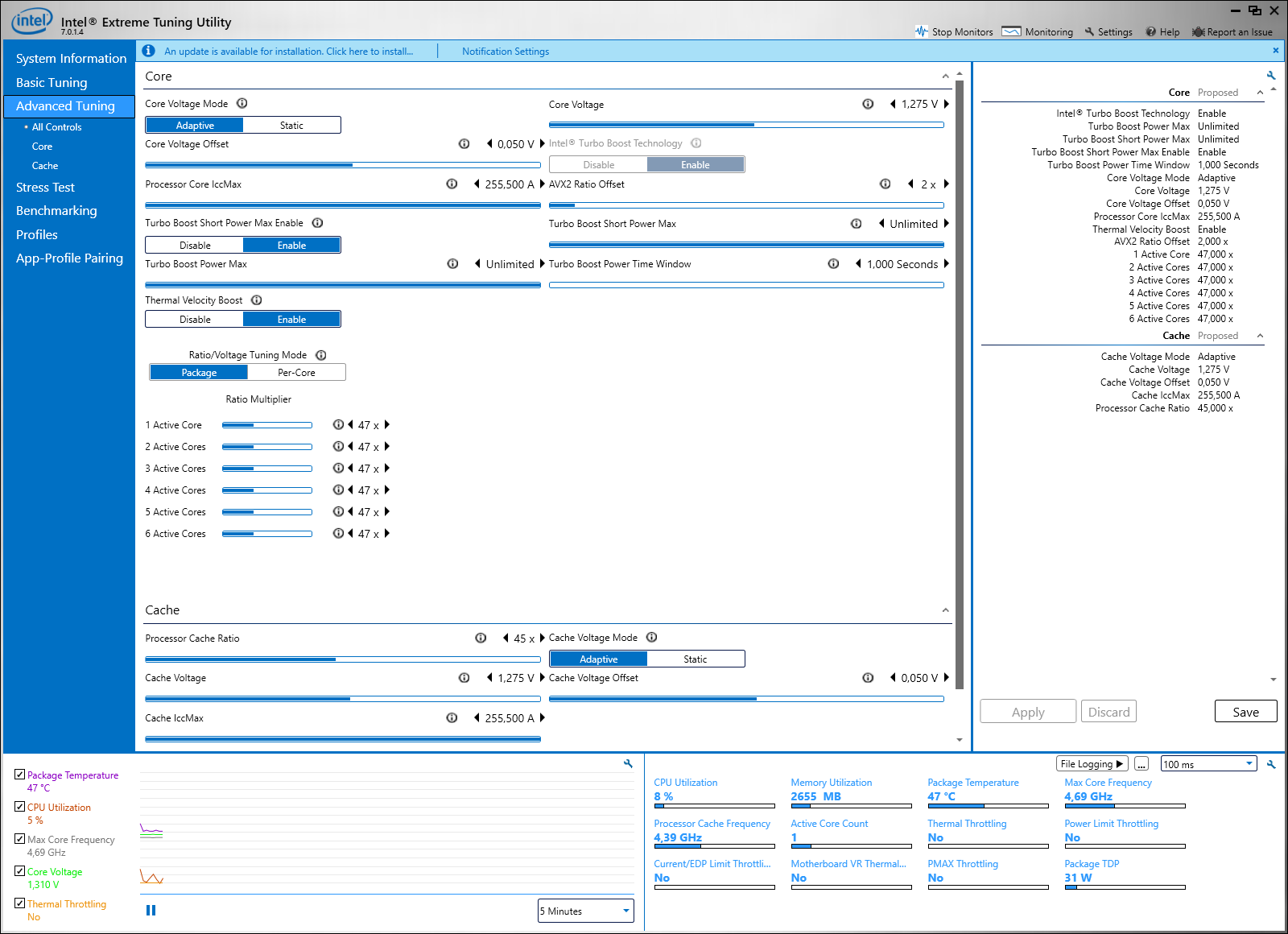Open System Information section
Screen dimensions: 1288x934
tap(71, 58)
